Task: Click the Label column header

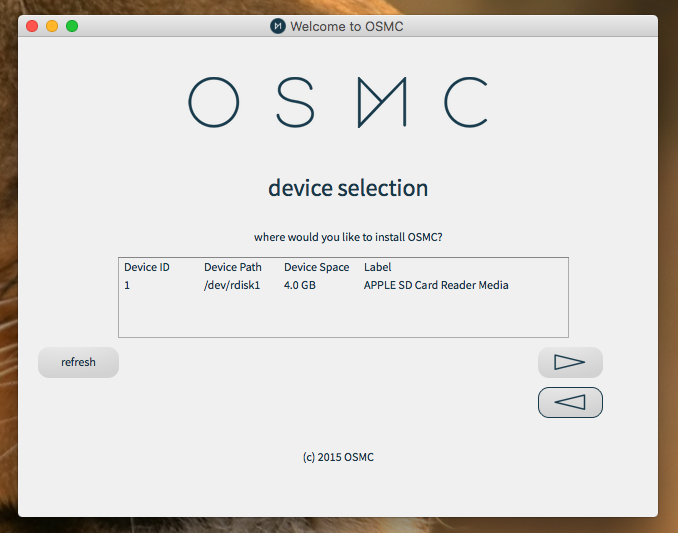Action: click(x=377, y=267)
